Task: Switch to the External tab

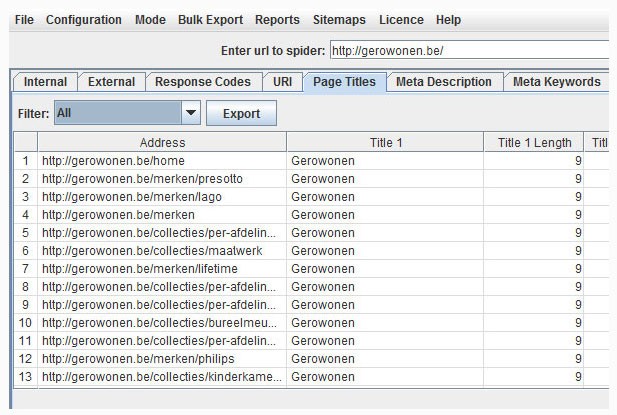Action: tap(111, 82)
